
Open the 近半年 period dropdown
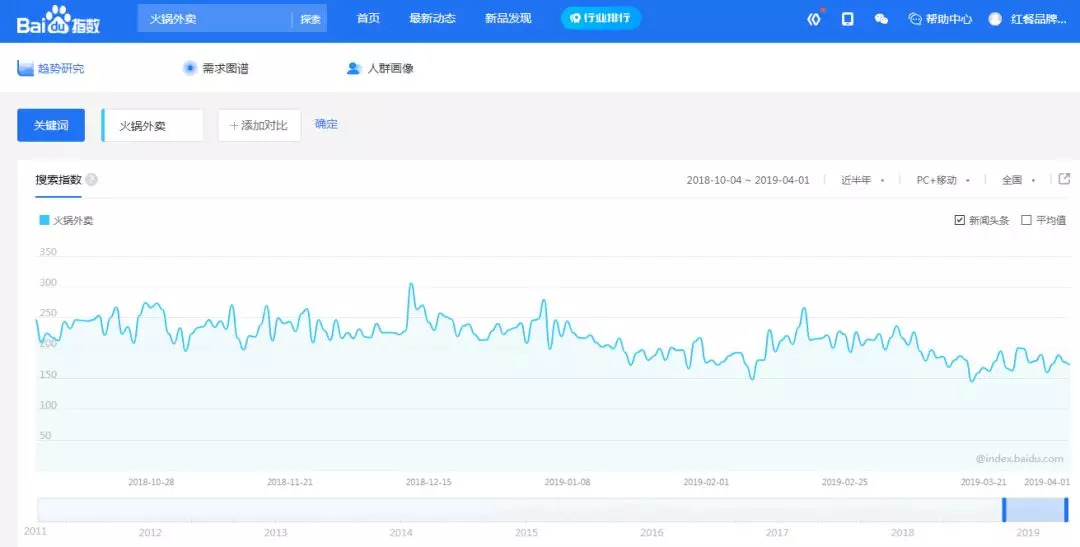862,180
